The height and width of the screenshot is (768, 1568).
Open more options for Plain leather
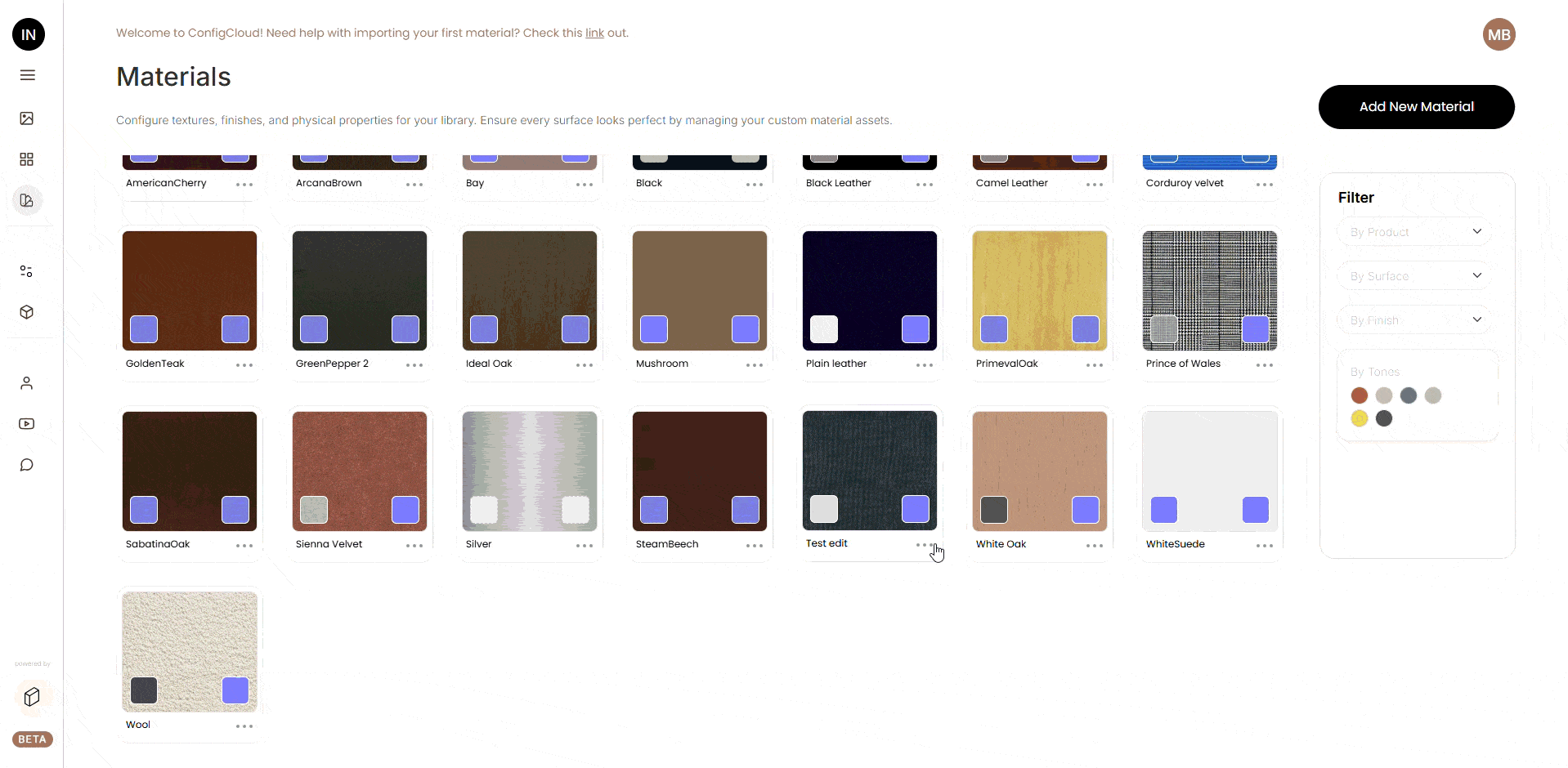pos(925,365)
